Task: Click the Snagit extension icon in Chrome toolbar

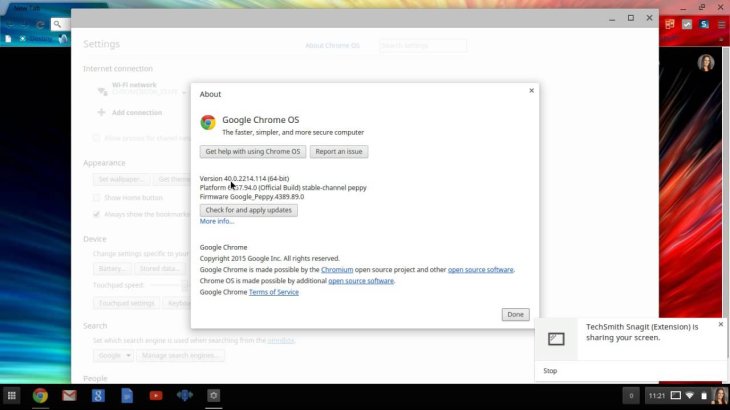Action: click(704, 24)
